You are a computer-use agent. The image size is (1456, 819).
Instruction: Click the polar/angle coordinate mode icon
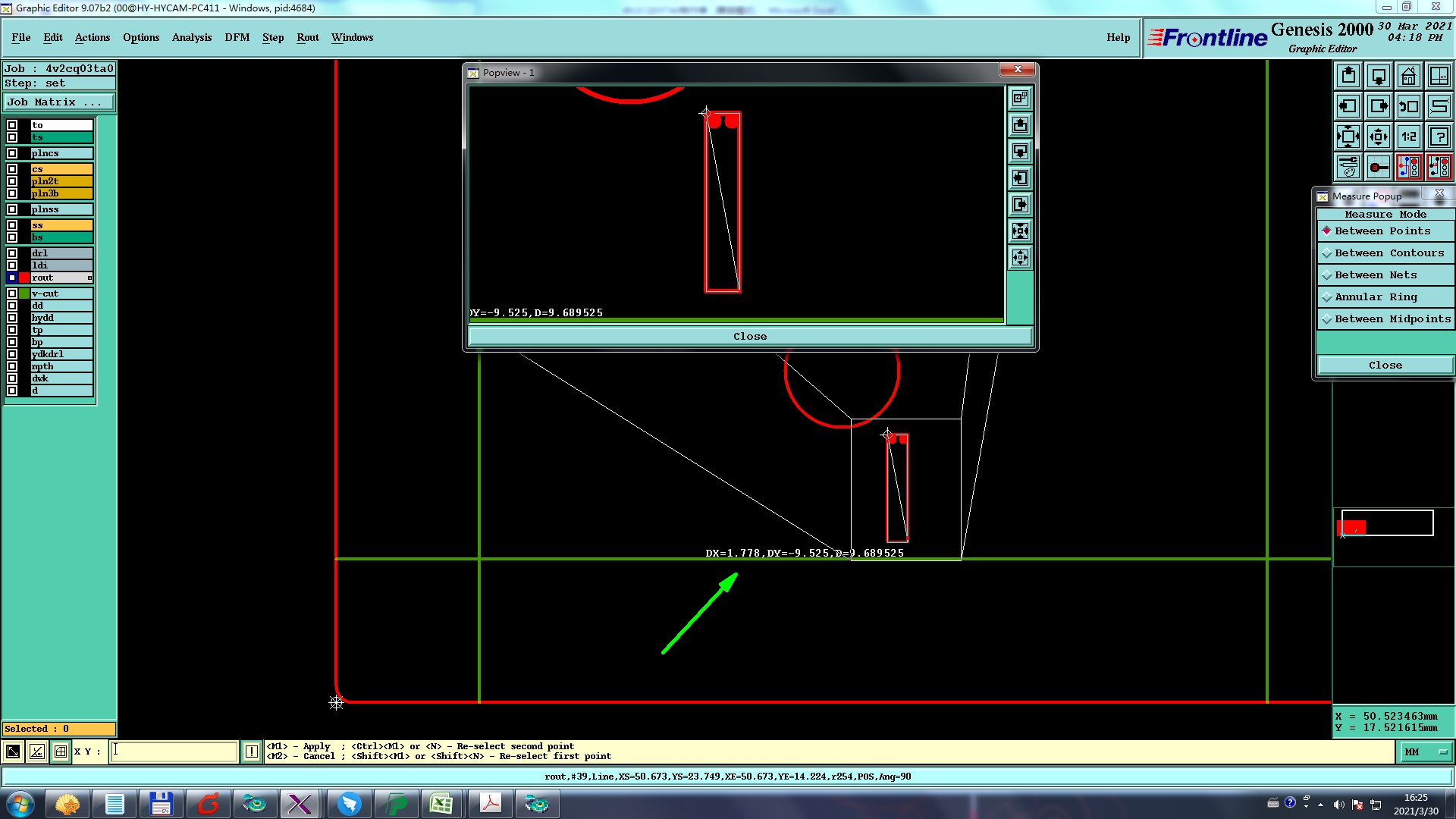pyautogui.click(x=37, y=752)
